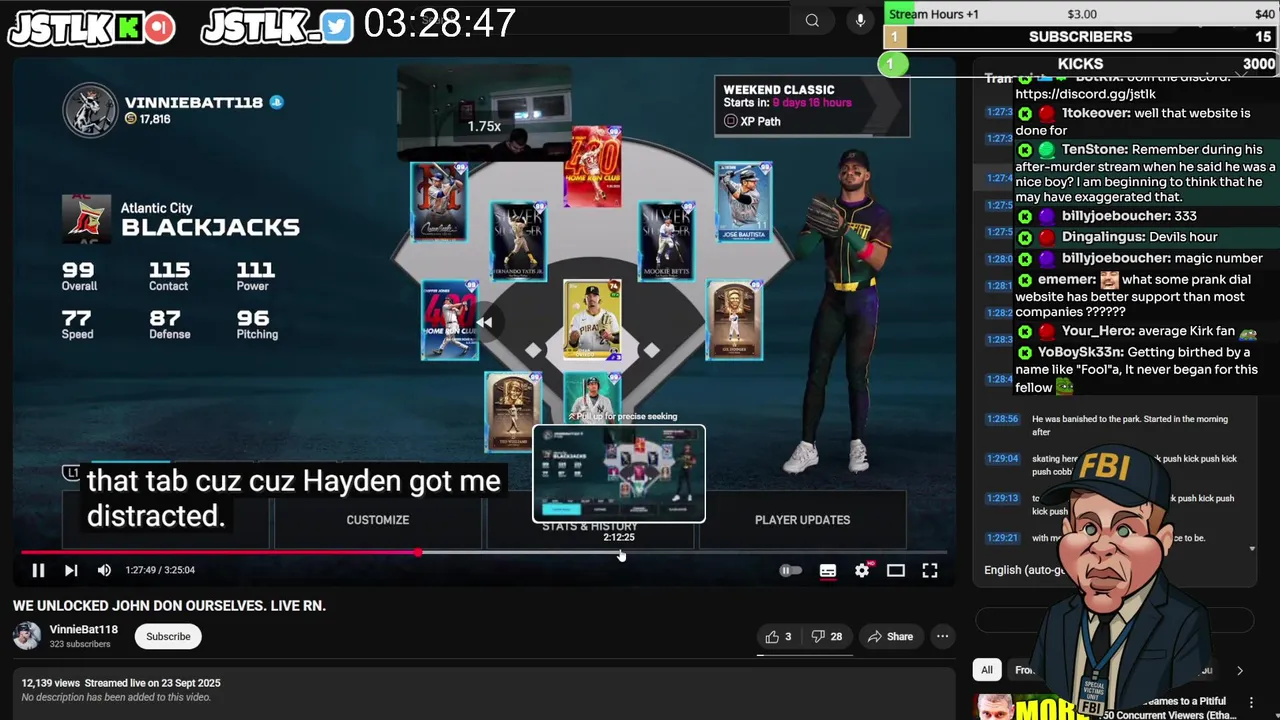Click the video title text

(x=169, y=605)
